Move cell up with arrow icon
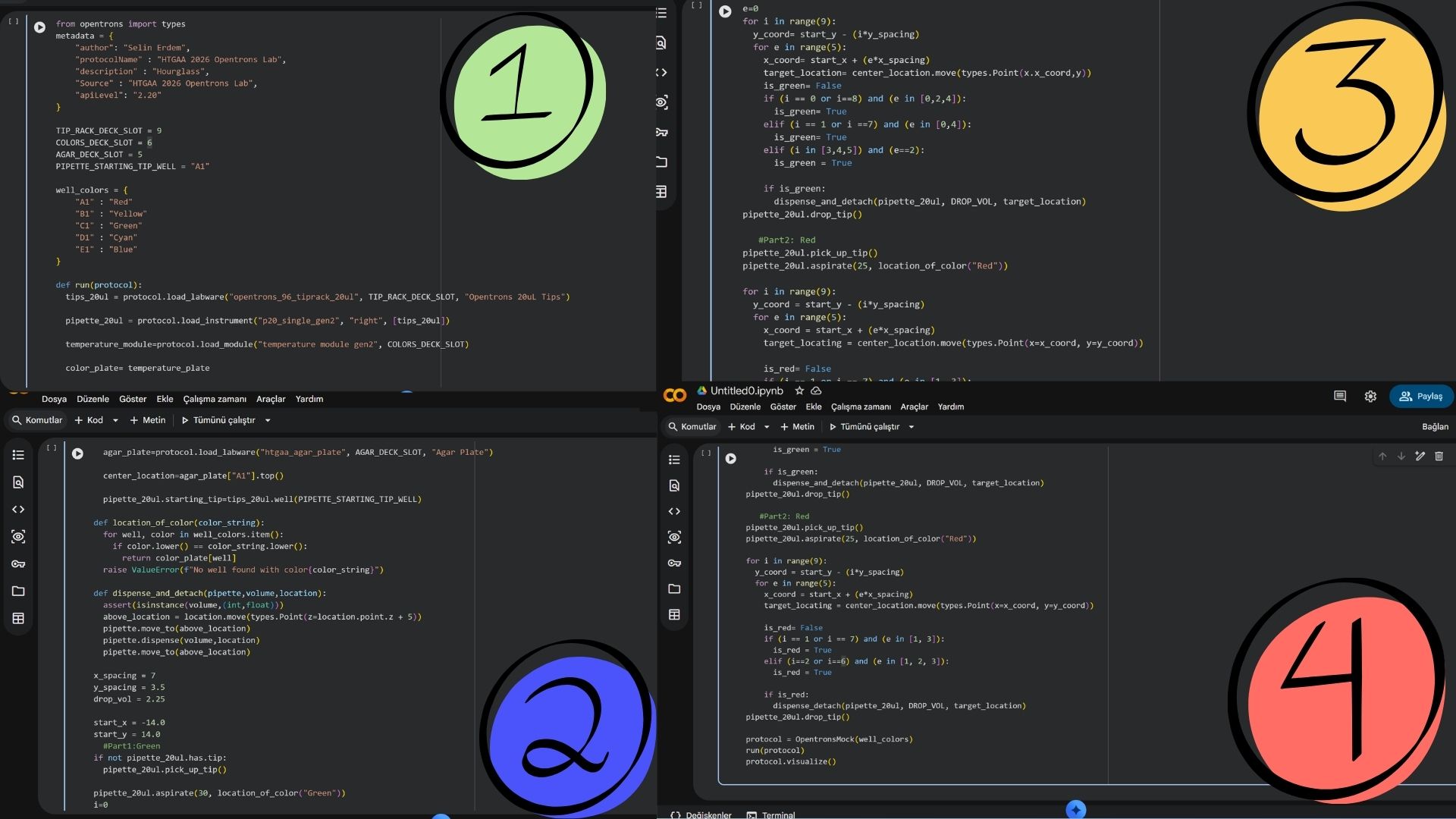The width and height of the screenshot is (1456, 819). click(1382, 457)
